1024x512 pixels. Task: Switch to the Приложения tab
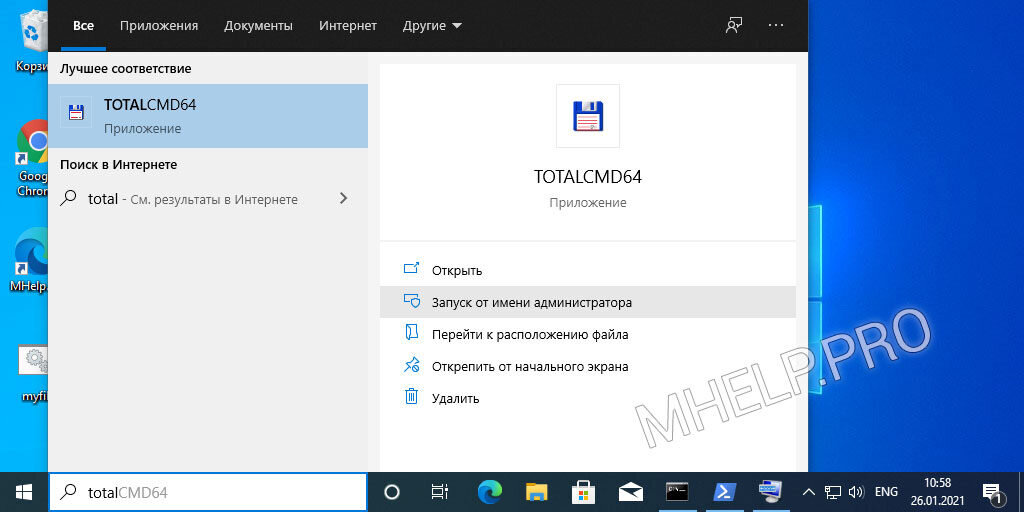(x=159, y=26)
